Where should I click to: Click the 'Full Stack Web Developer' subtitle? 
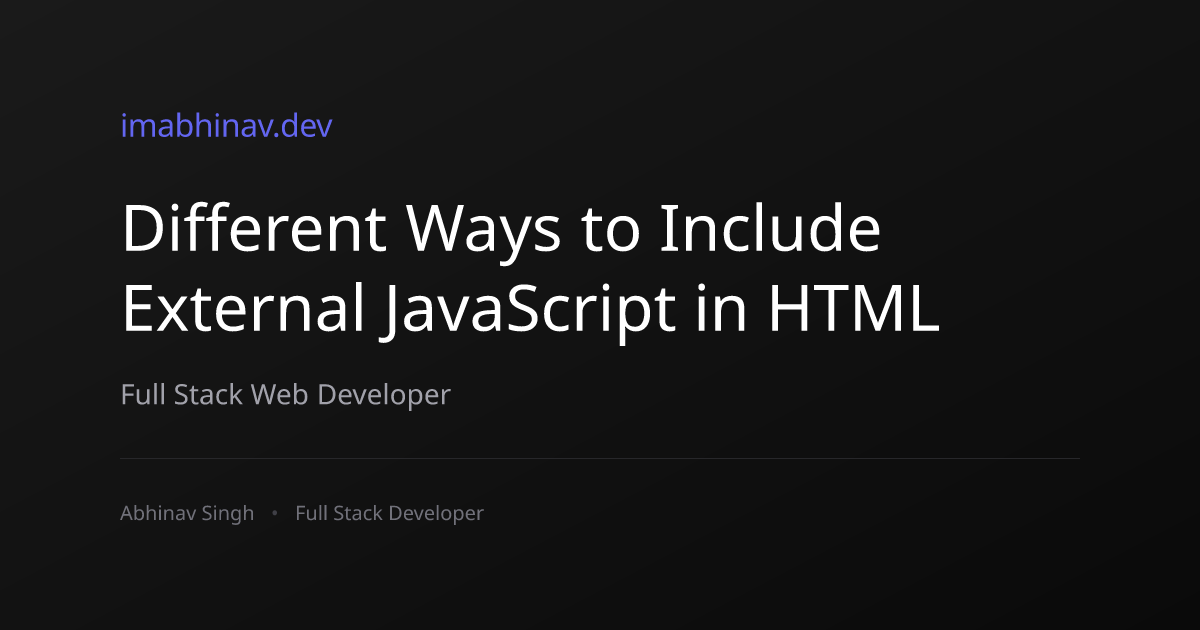coord(286,395)
